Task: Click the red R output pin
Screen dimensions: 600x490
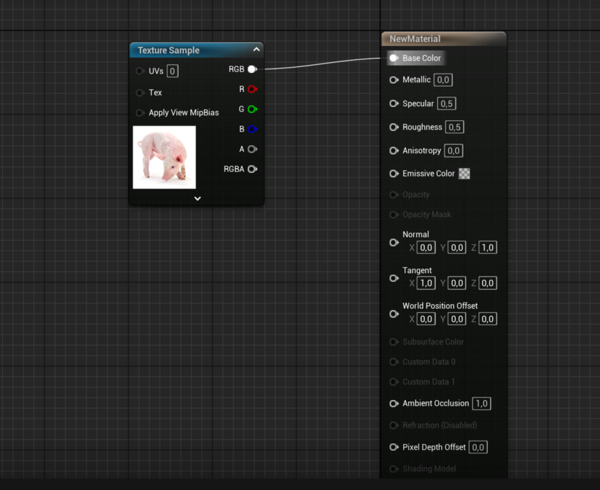Action: pos(252,89)
